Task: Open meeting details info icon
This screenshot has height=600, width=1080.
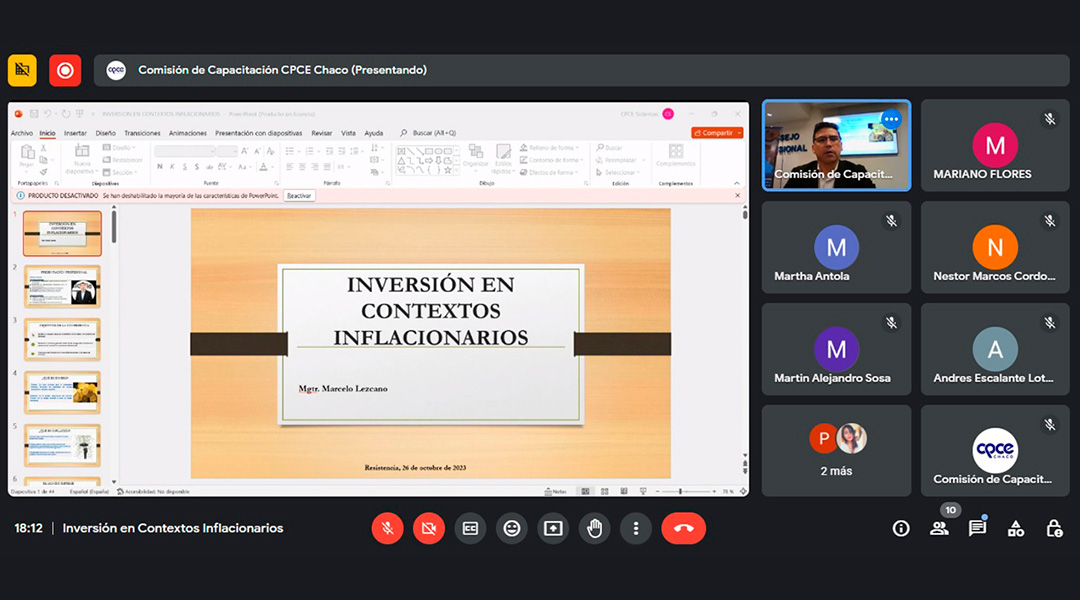Action: coord(901,528)
